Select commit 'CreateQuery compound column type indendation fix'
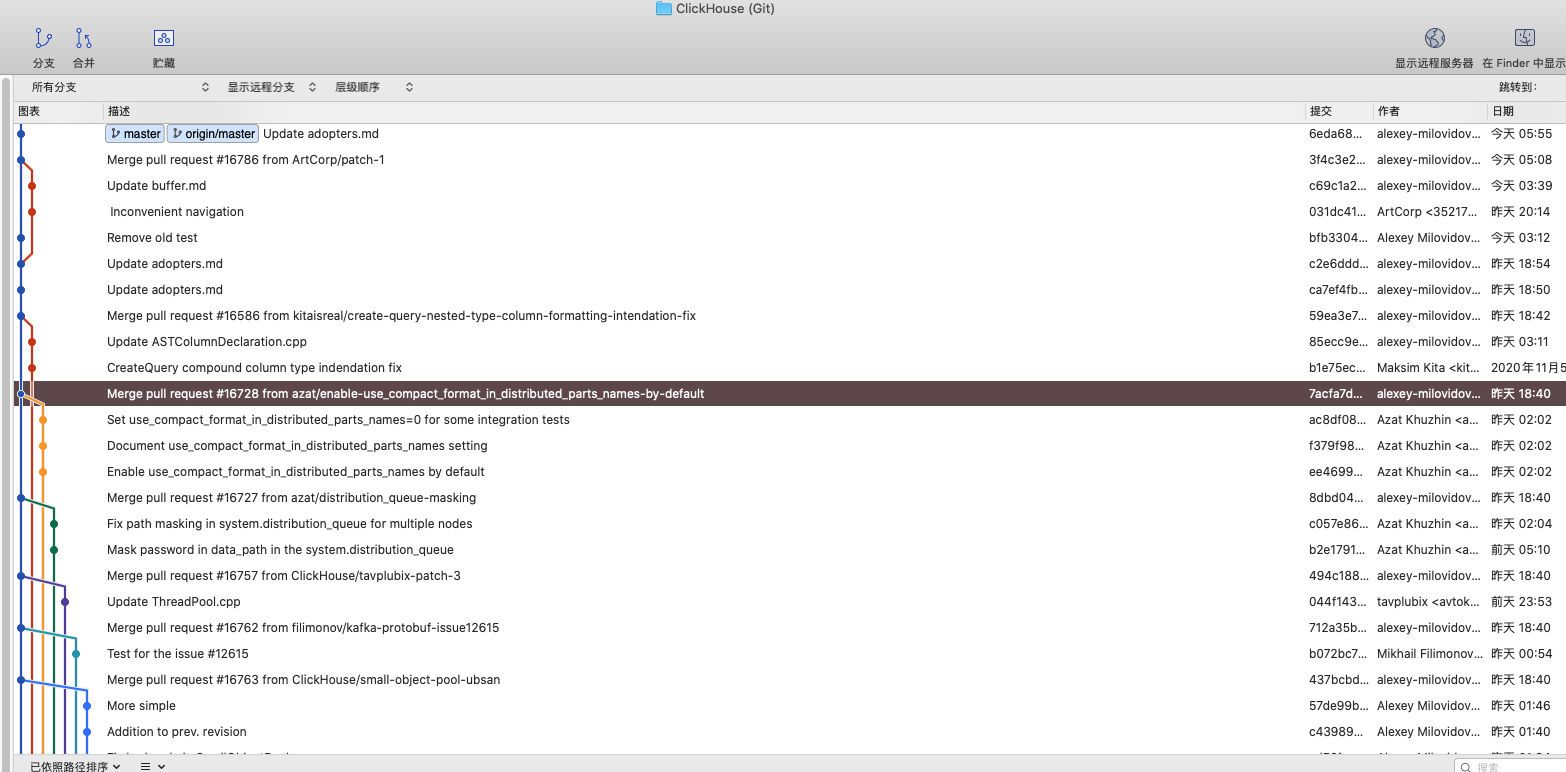This screenshot has height=772, width=1566. [790, 368]
